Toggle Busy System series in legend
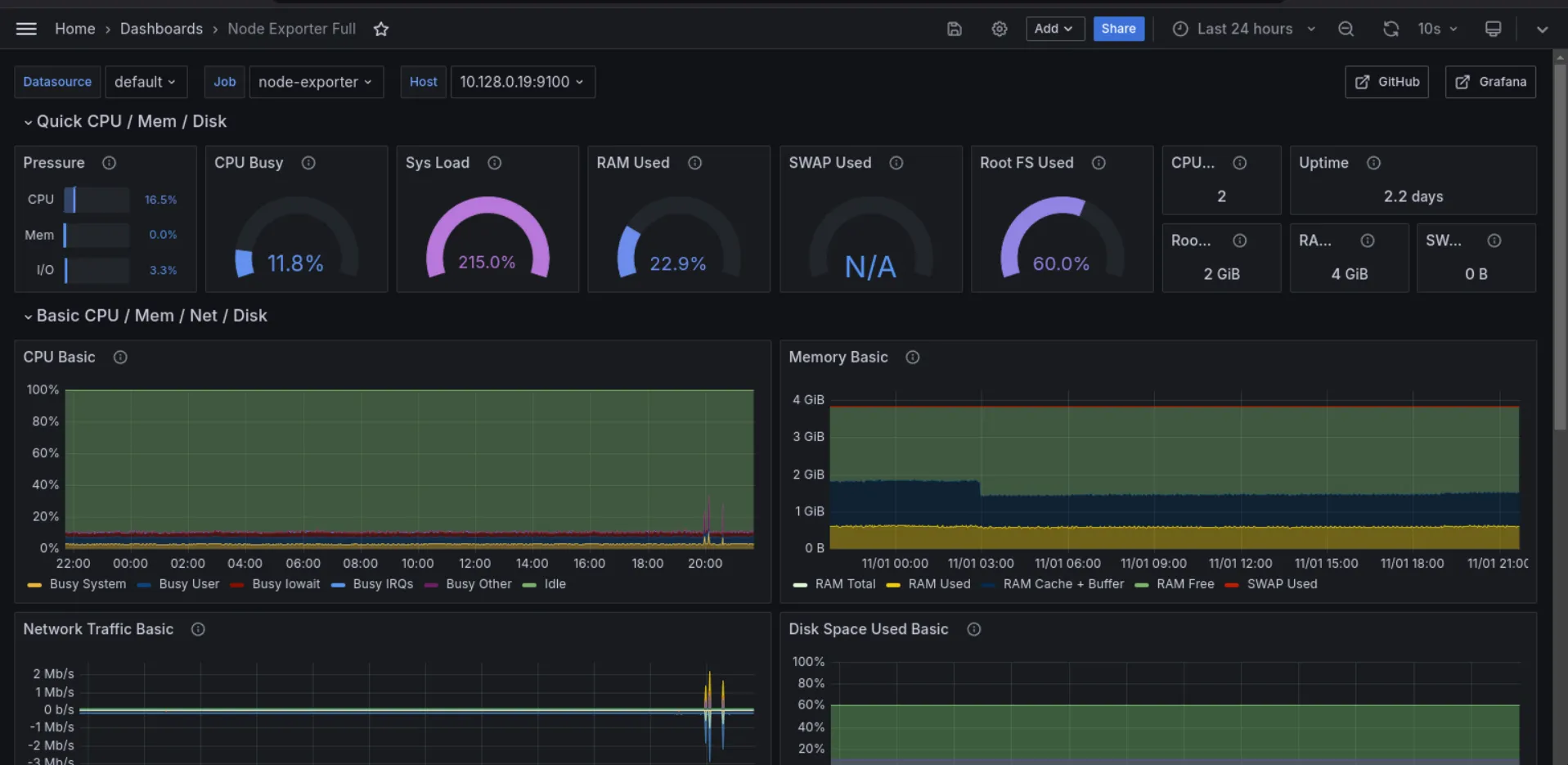Viewport: 1568px width, 765px height. [87, 584]
